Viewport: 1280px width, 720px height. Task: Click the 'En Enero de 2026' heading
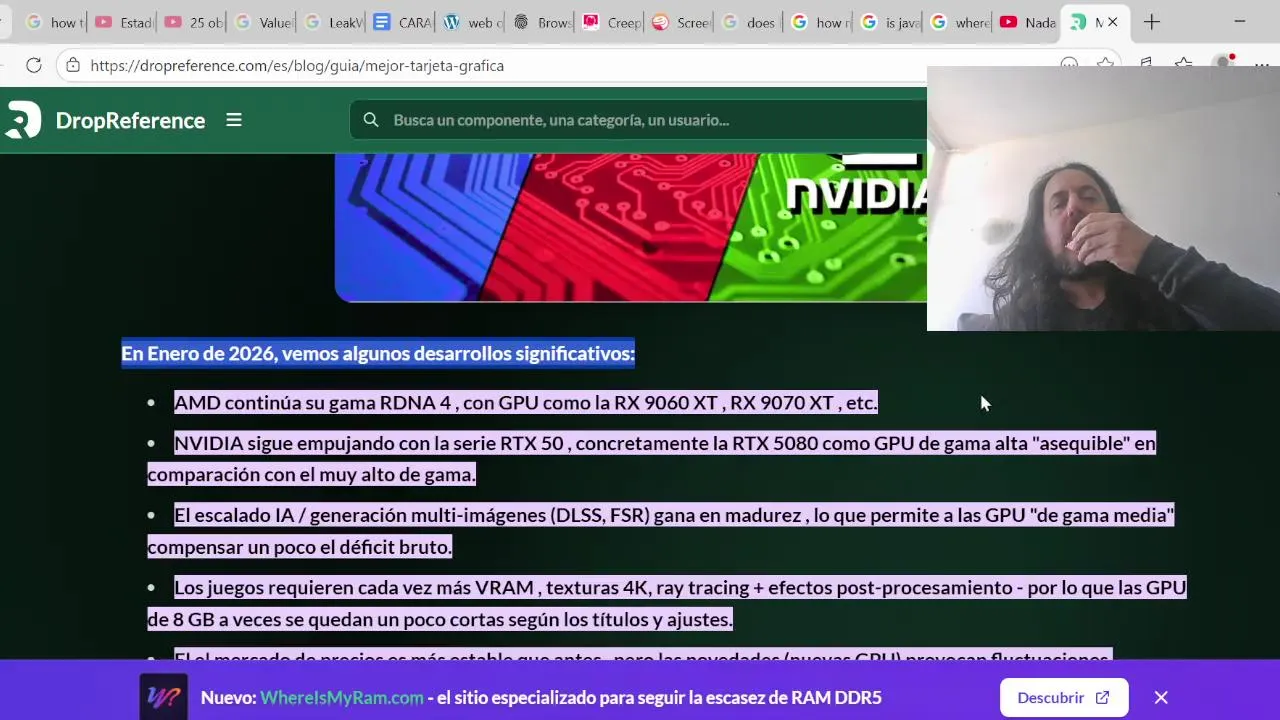378,353
